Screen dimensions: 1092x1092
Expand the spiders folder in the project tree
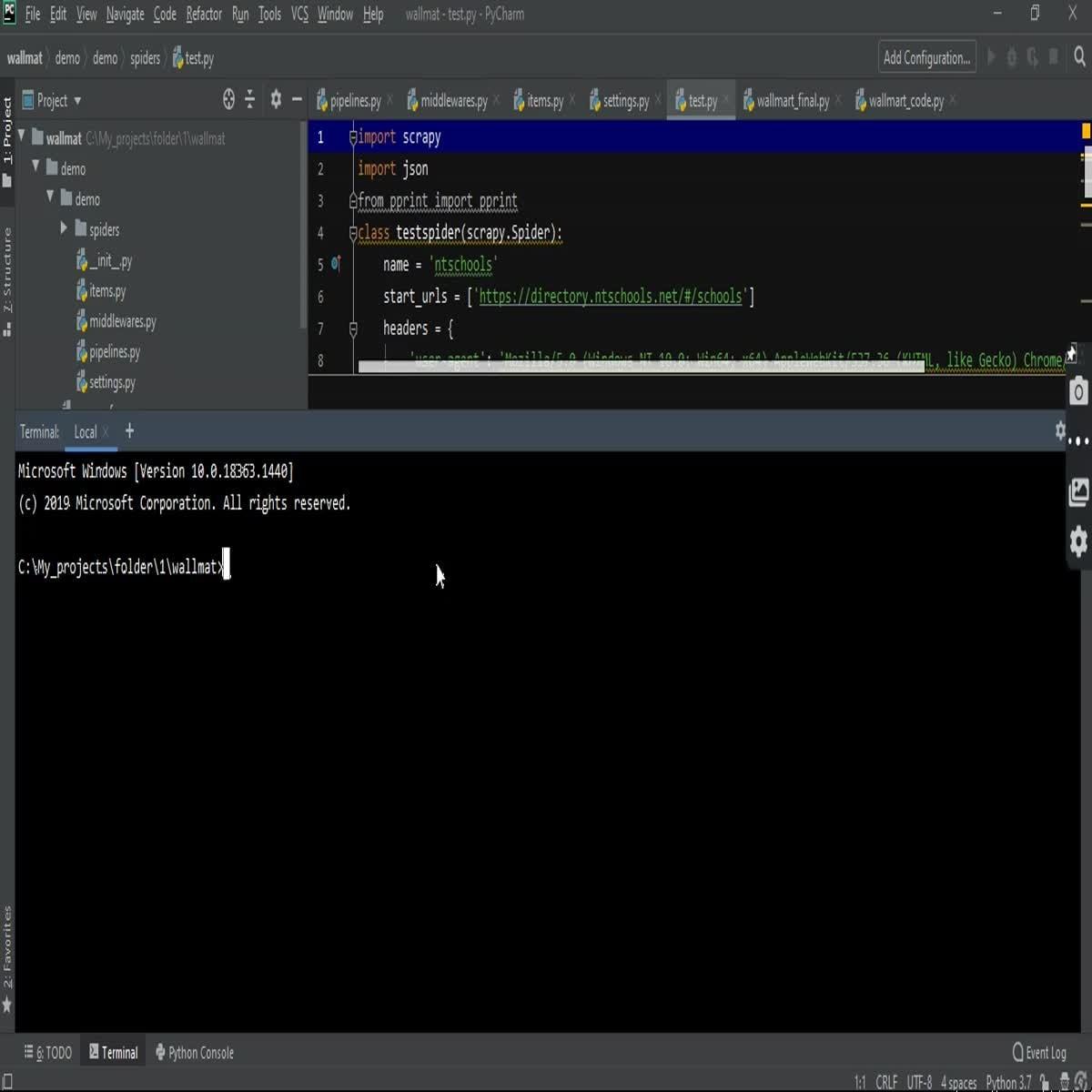(x=63, y=229)
